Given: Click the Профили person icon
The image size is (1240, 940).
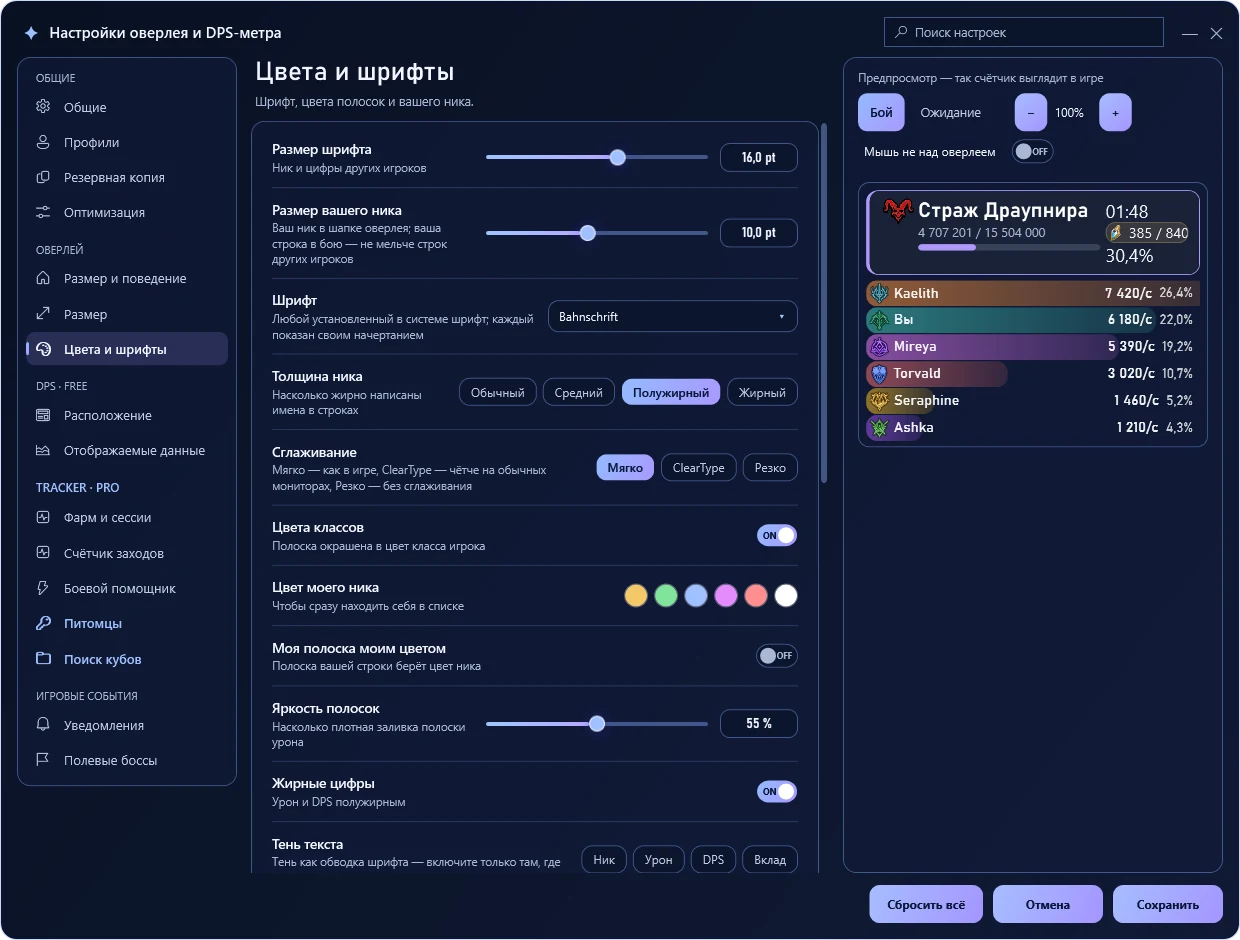Looking at the screenshot, I should [x=43, y=142].
